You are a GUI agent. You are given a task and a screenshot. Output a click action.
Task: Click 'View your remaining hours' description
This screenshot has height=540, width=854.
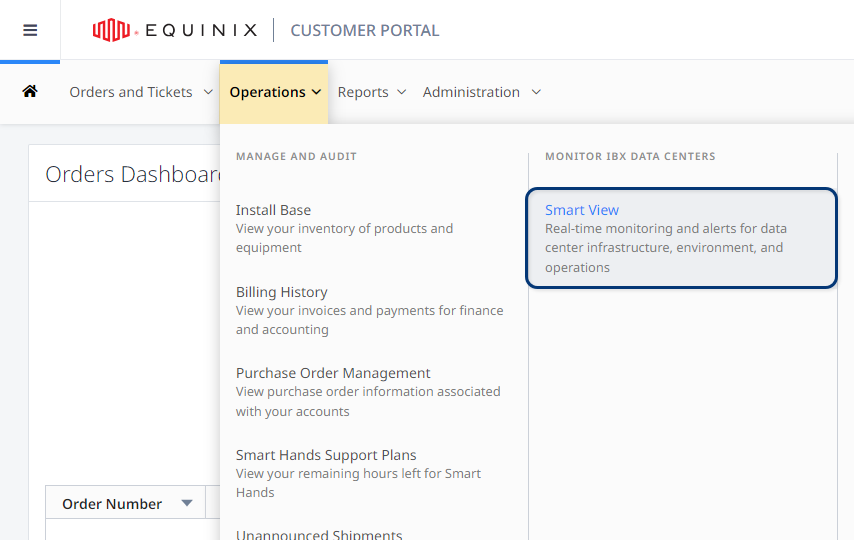tap(358, 483)
